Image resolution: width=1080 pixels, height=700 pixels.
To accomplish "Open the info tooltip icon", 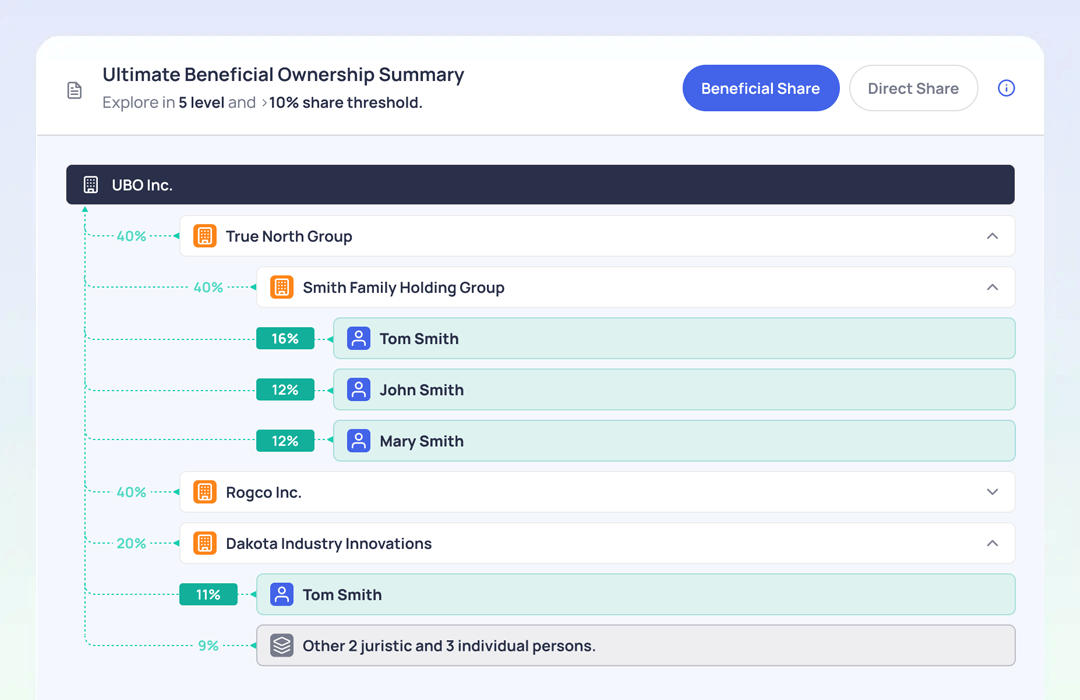I will point(1006,88).
